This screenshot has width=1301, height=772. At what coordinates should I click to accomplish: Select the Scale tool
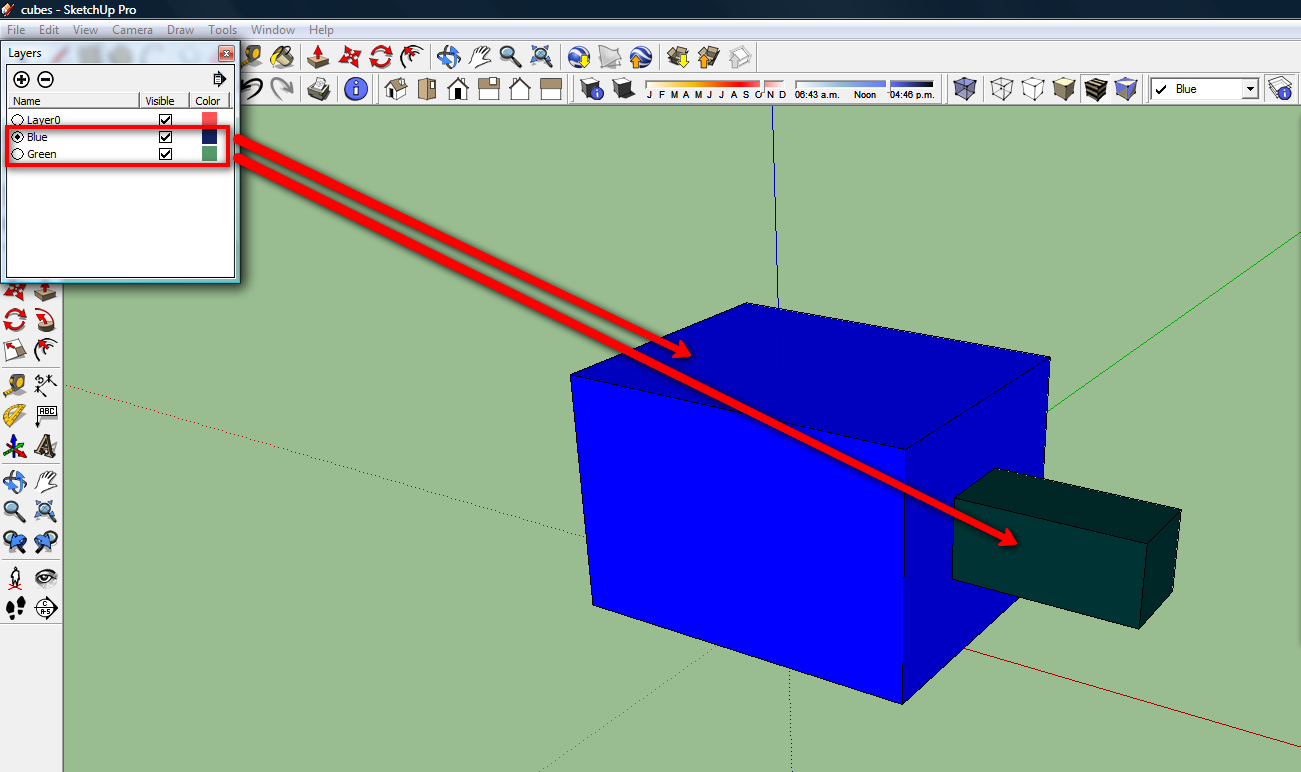point(15,351)
